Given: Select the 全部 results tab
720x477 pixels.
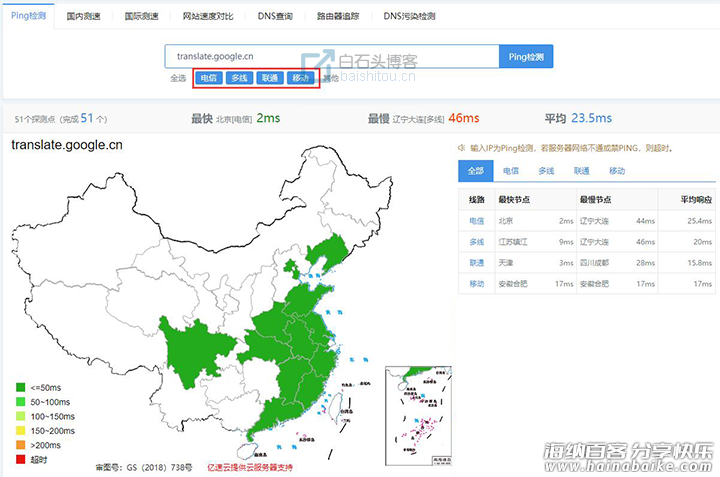Looking at the screenshot, I should click(476, 171).
